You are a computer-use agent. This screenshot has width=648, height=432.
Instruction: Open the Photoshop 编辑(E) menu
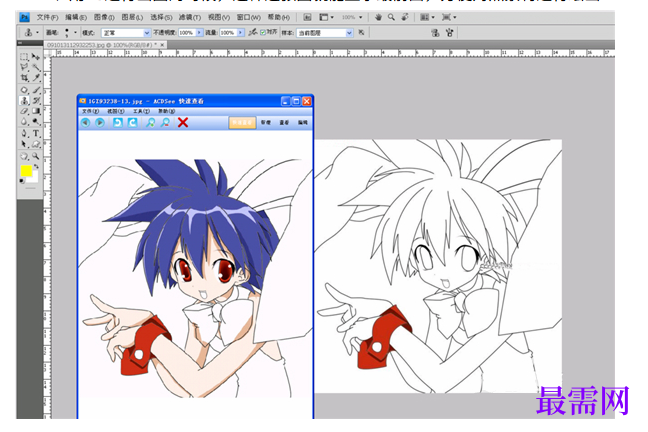click(76, 17)
